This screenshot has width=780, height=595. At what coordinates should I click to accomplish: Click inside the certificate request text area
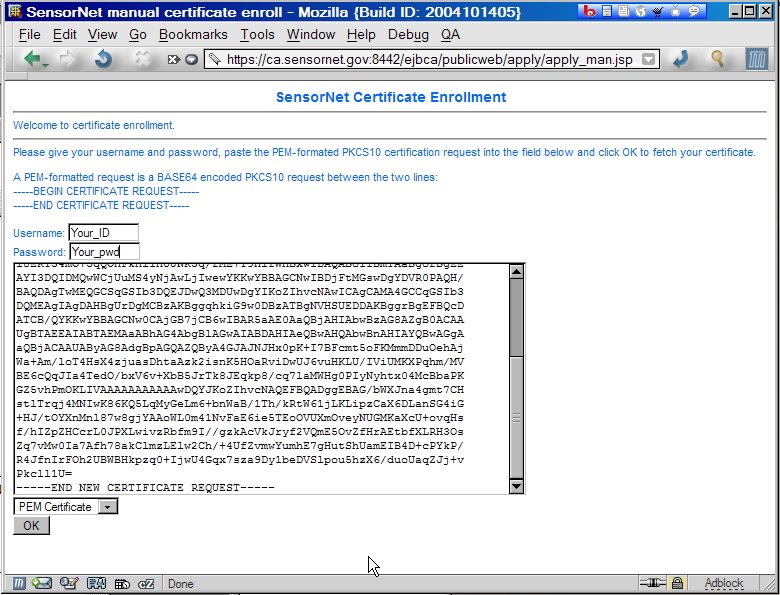(x=262, y=379)
